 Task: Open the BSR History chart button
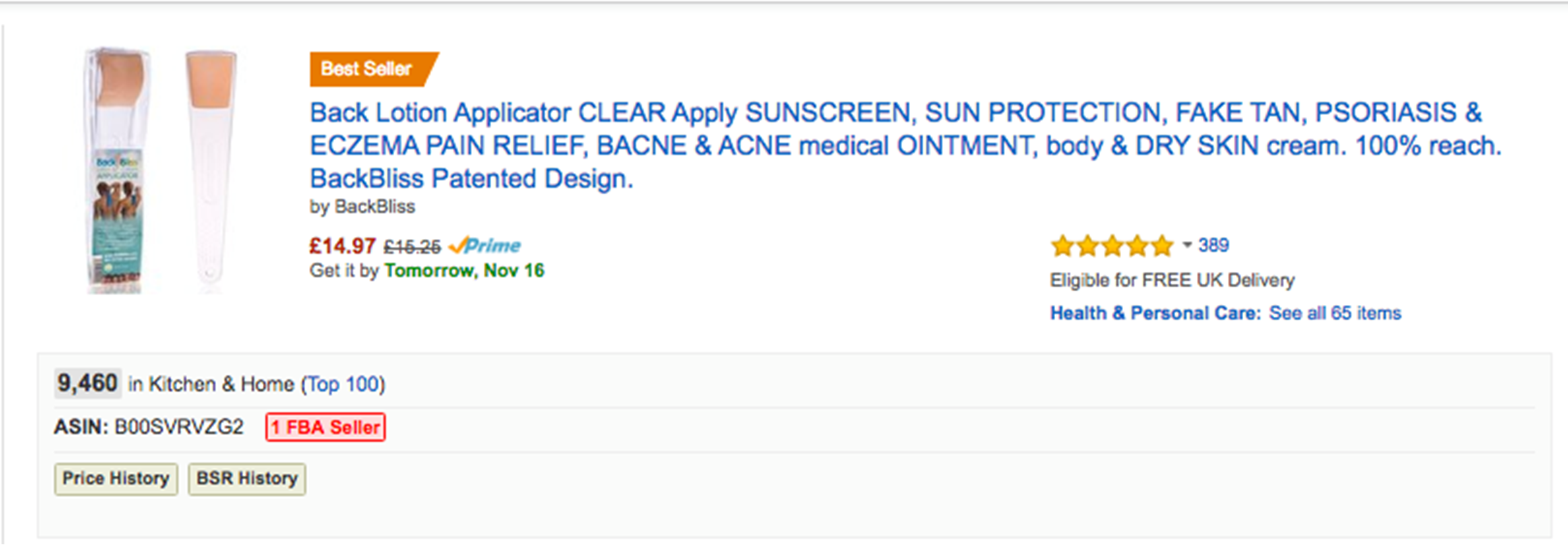pyautogui.click(x=246, y=479)
